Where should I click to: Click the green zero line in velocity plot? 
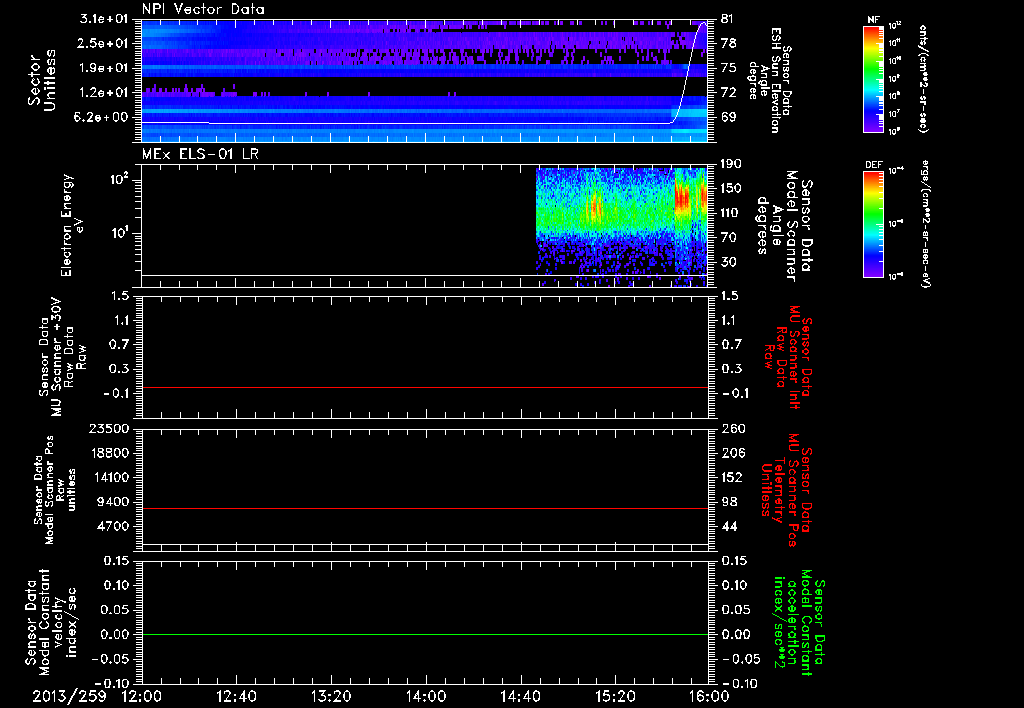coord(425,634)
